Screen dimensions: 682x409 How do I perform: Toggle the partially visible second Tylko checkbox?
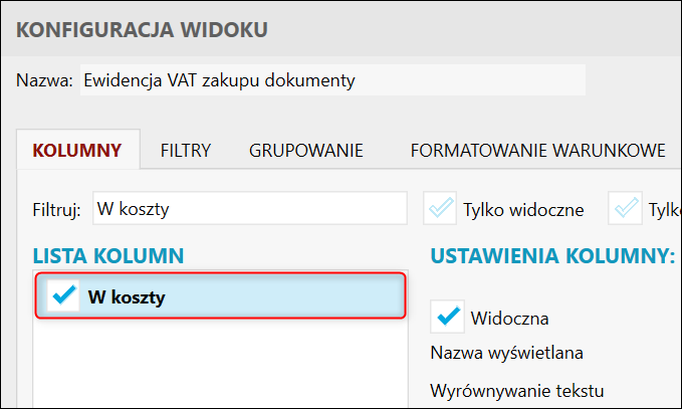(x=629, y=209)
